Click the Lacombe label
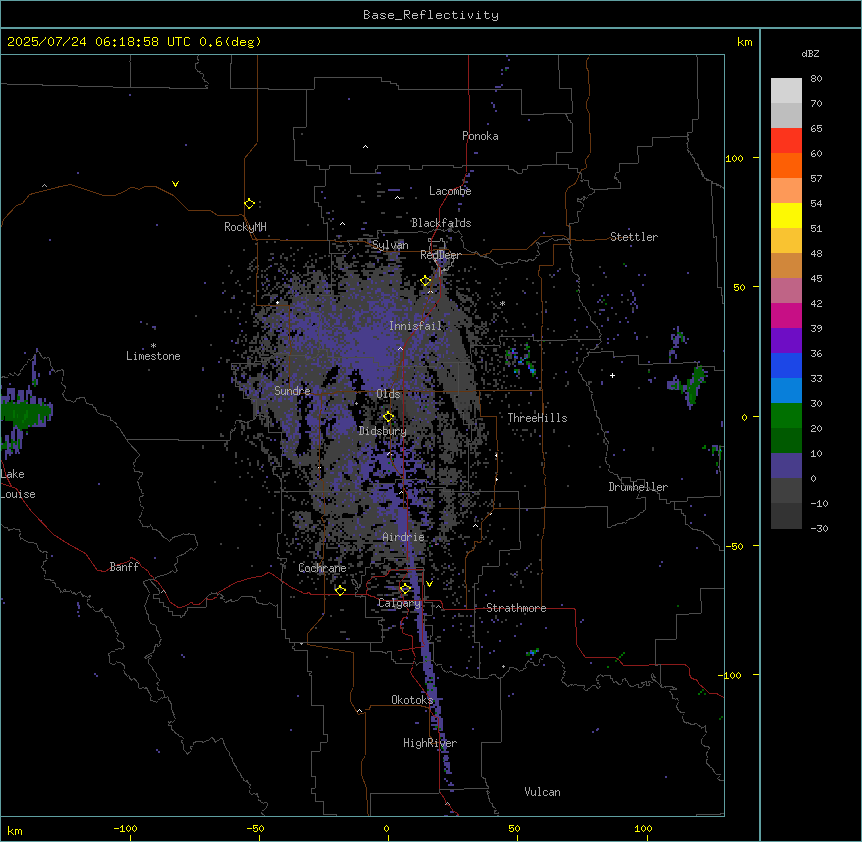Viewport: 862px width, 842px height. click(450, 191)
